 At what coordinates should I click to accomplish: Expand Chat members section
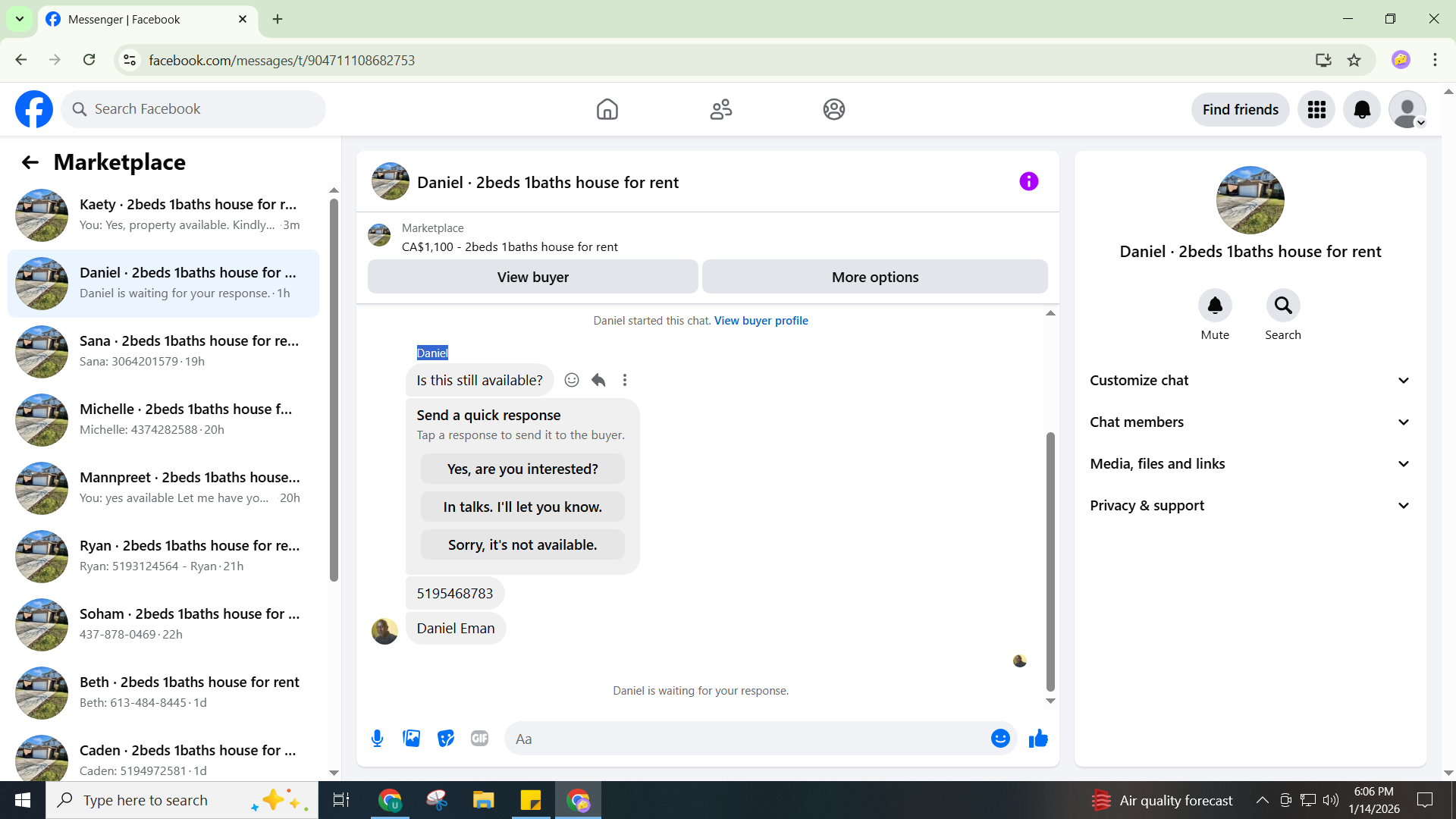click(1250, 422)
